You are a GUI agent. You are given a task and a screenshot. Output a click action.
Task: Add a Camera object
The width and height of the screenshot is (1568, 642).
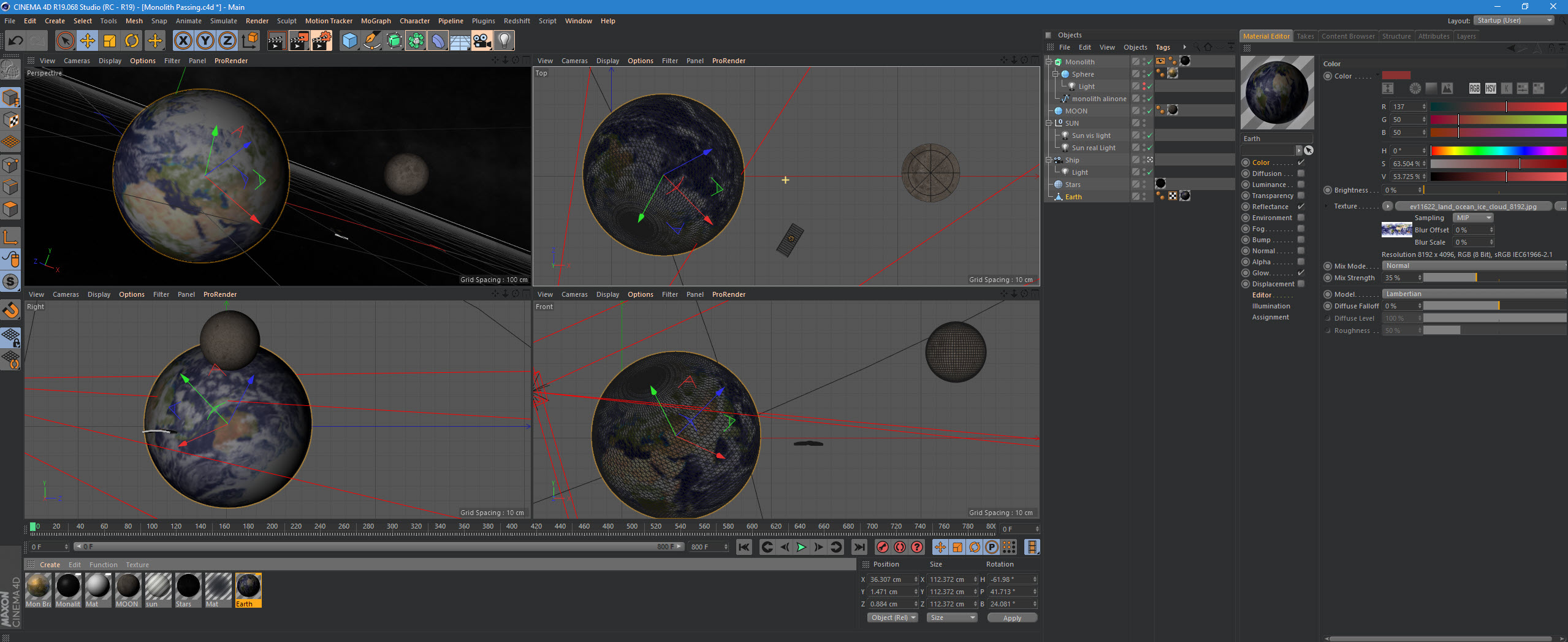point(482,41)
